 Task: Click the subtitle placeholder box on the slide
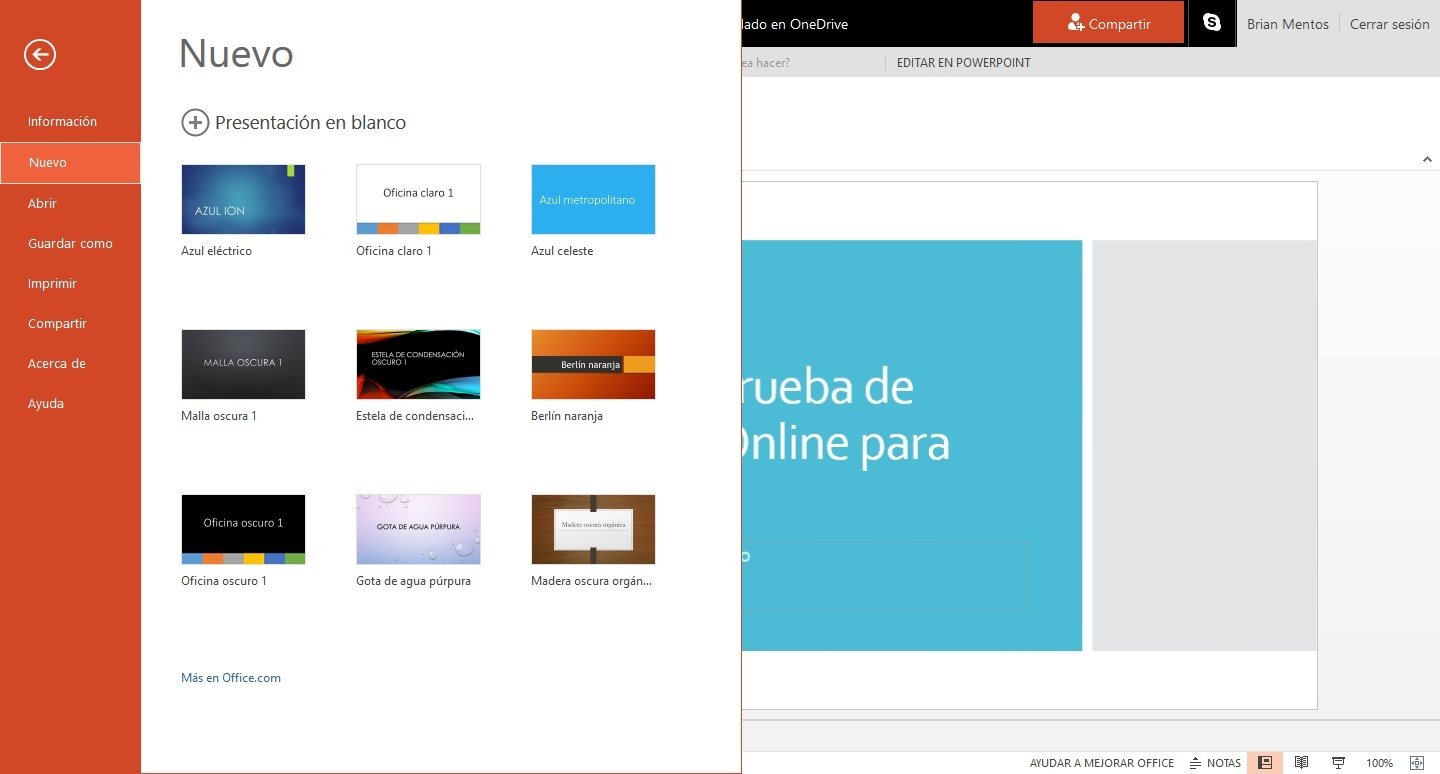(x=884, y=575)
